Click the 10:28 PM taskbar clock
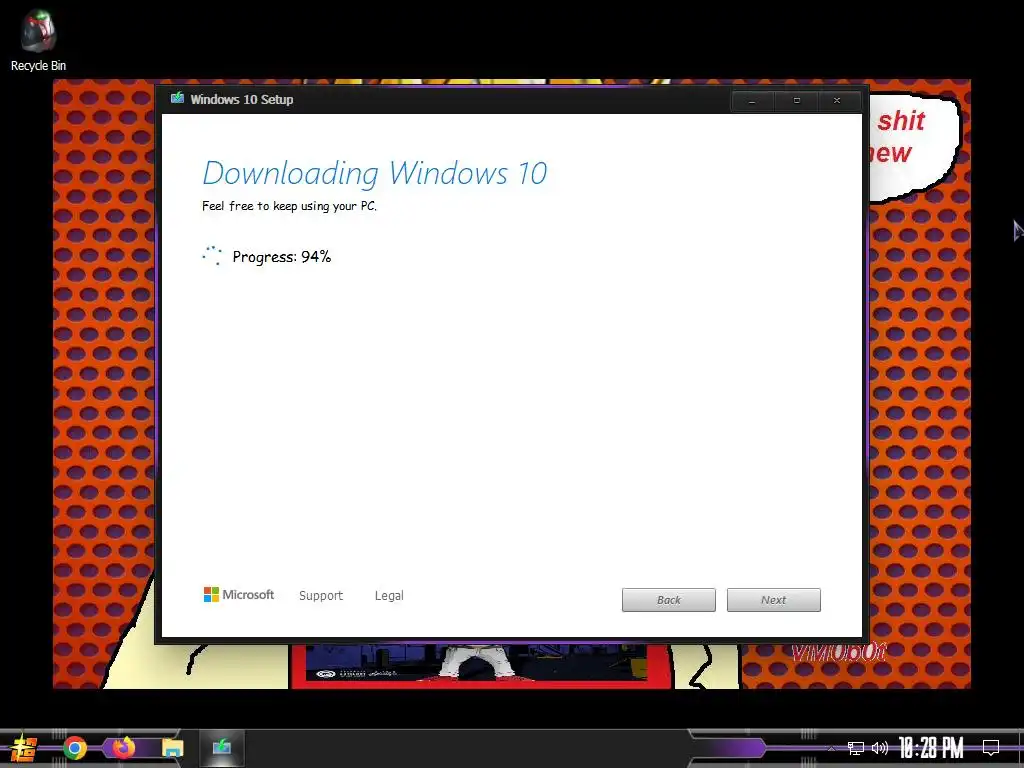Image resolution: width=1024 pixels, height=768 pixels. point(931,748)
